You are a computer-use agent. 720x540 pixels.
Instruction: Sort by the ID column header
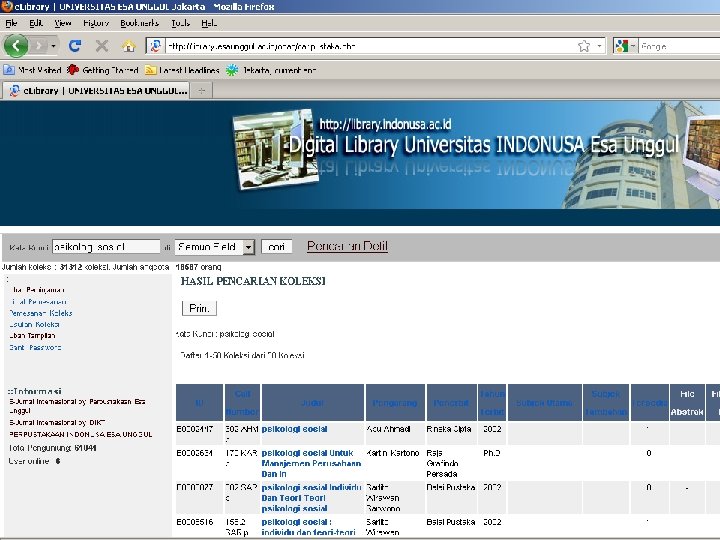[x=199, y=403]
